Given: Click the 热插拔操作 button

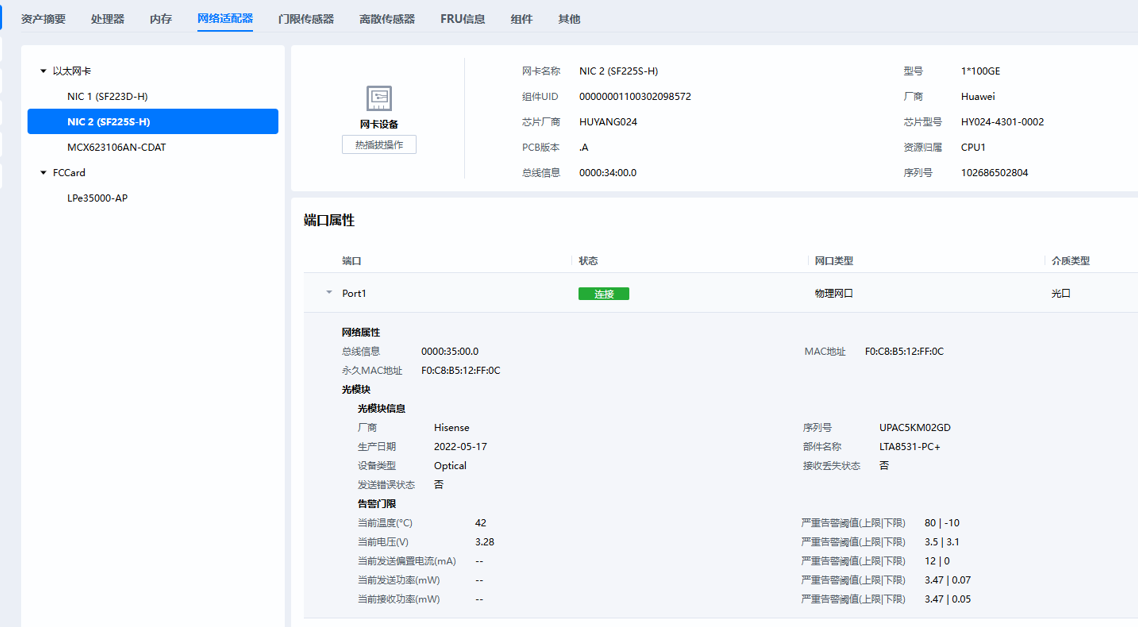Looking at the screenshot, I should pos(379,145).
